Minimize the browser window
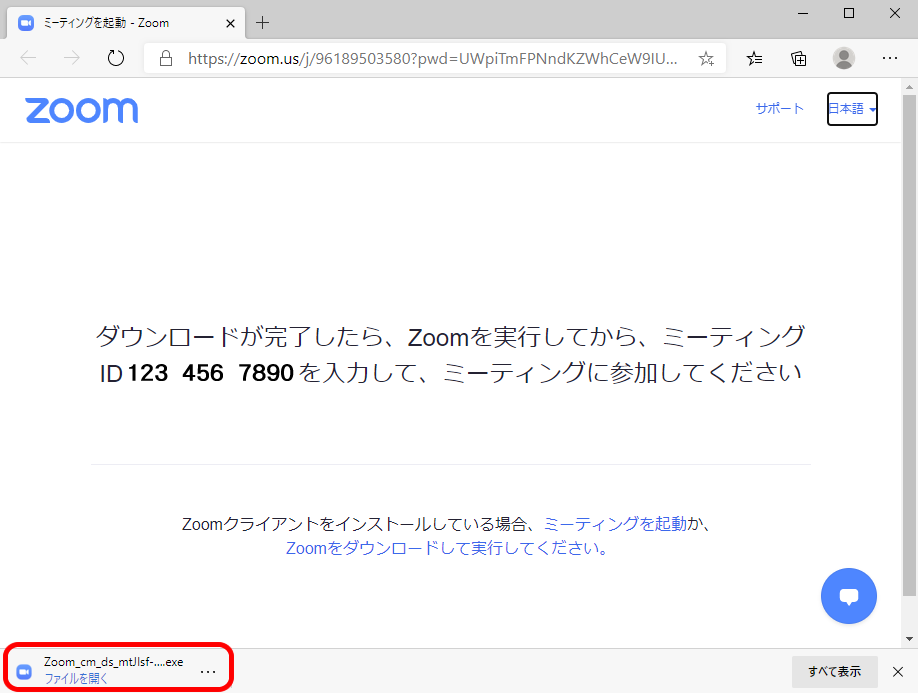Viewport: 918px width, 693px height. 803,13
